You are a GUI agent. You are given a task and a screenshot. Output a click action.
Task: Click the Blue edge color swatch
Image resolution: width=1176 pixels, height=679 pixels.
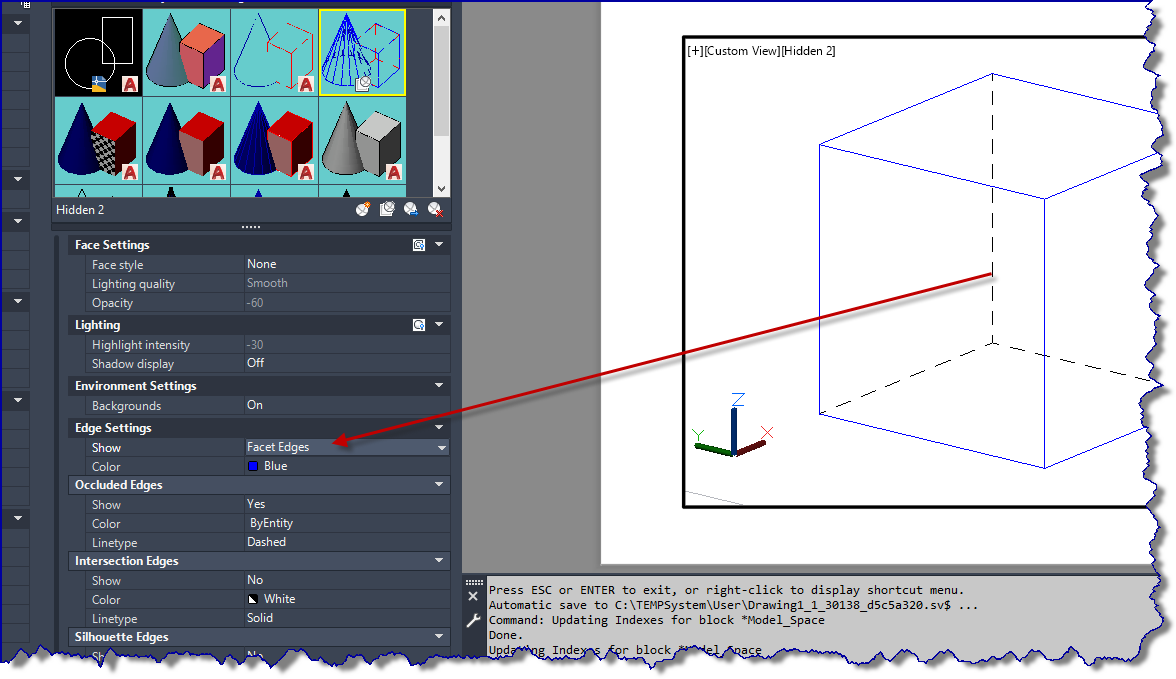(253, 466)
